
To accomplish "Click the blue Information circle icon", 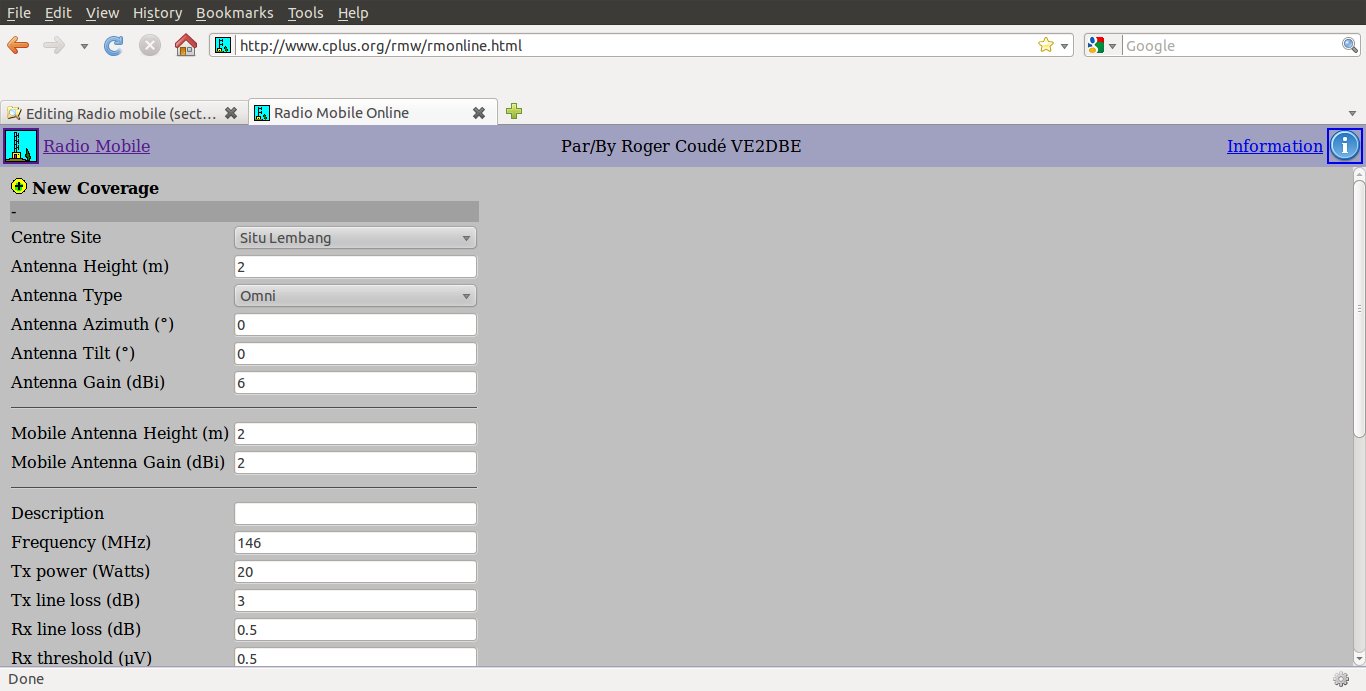I will (x=1344, y=146).
